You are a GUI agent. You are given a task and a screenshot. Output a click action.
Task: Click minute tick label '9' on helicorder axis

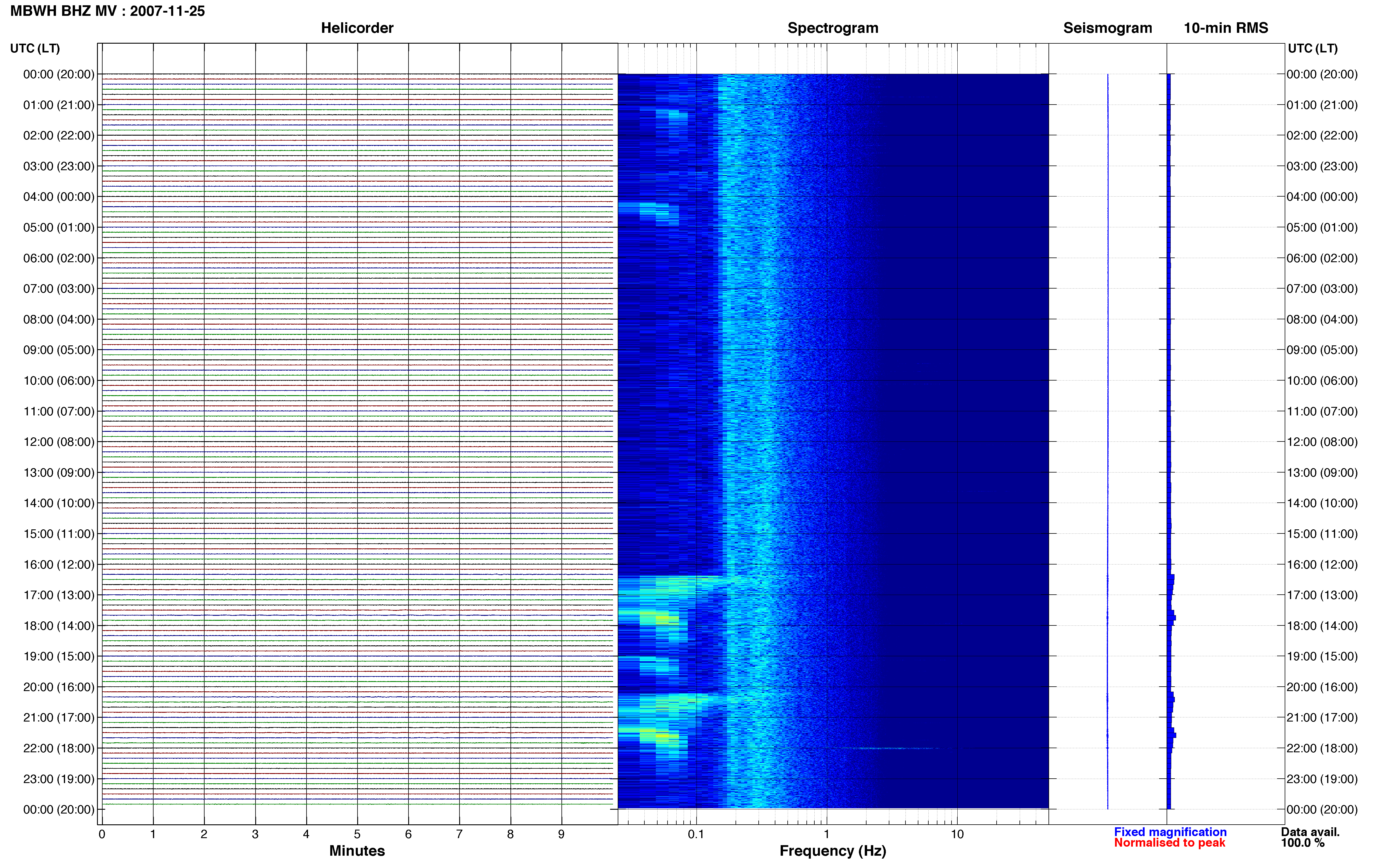561,834
